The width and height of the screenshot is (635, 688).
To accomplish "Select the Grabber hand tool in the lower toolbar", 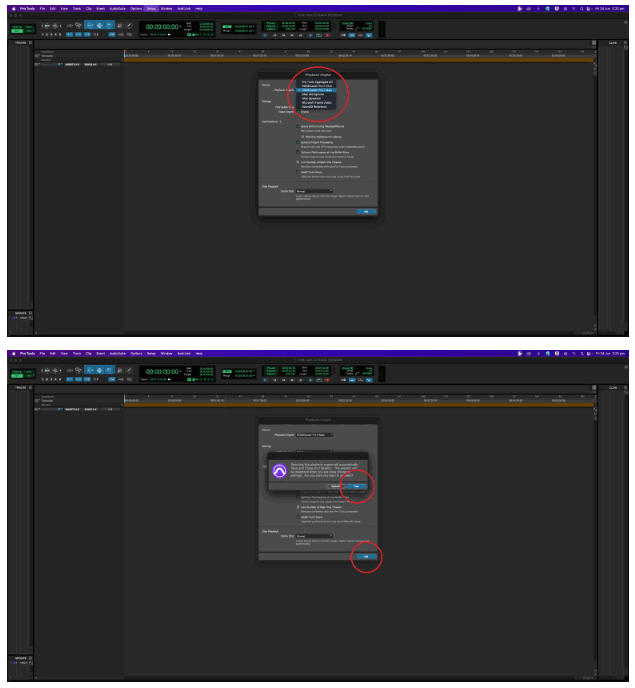I will tap(109, 370).
